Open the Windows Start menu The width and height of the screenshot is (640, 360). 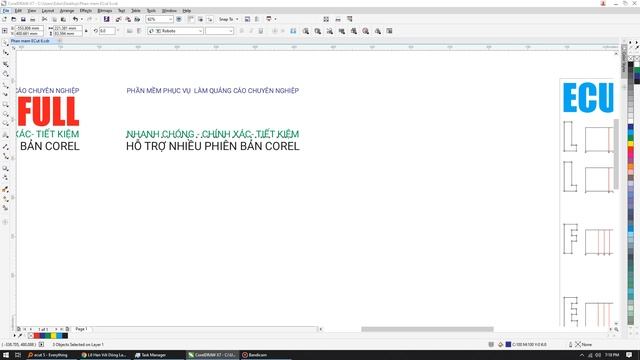click(x=6, y=355)
